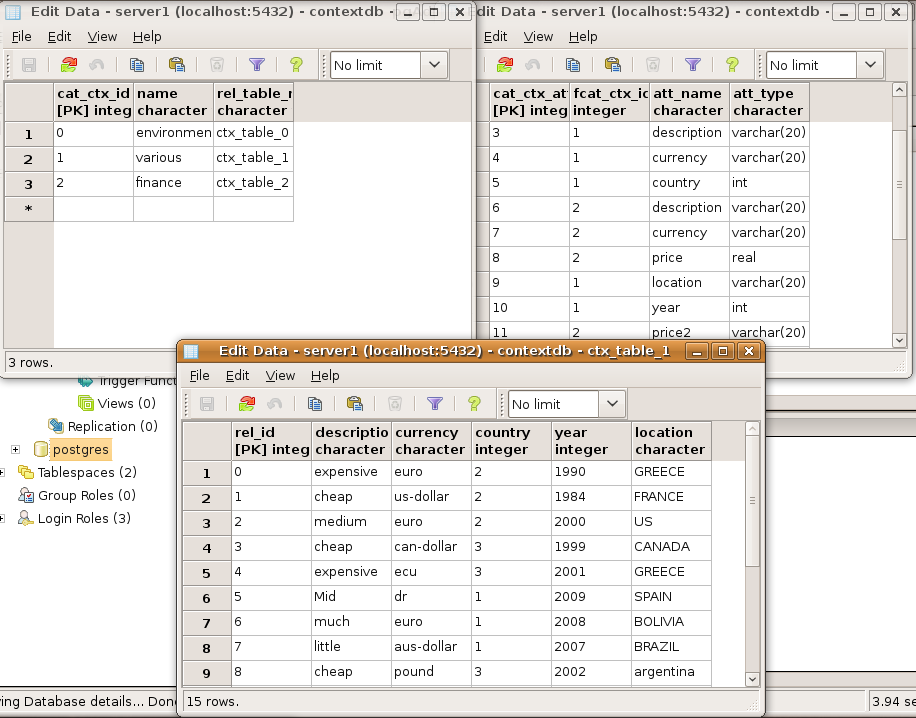Click Undo icon in top-right Edit Data window
This screenshot has width=916, height=718.
point(533,65)
